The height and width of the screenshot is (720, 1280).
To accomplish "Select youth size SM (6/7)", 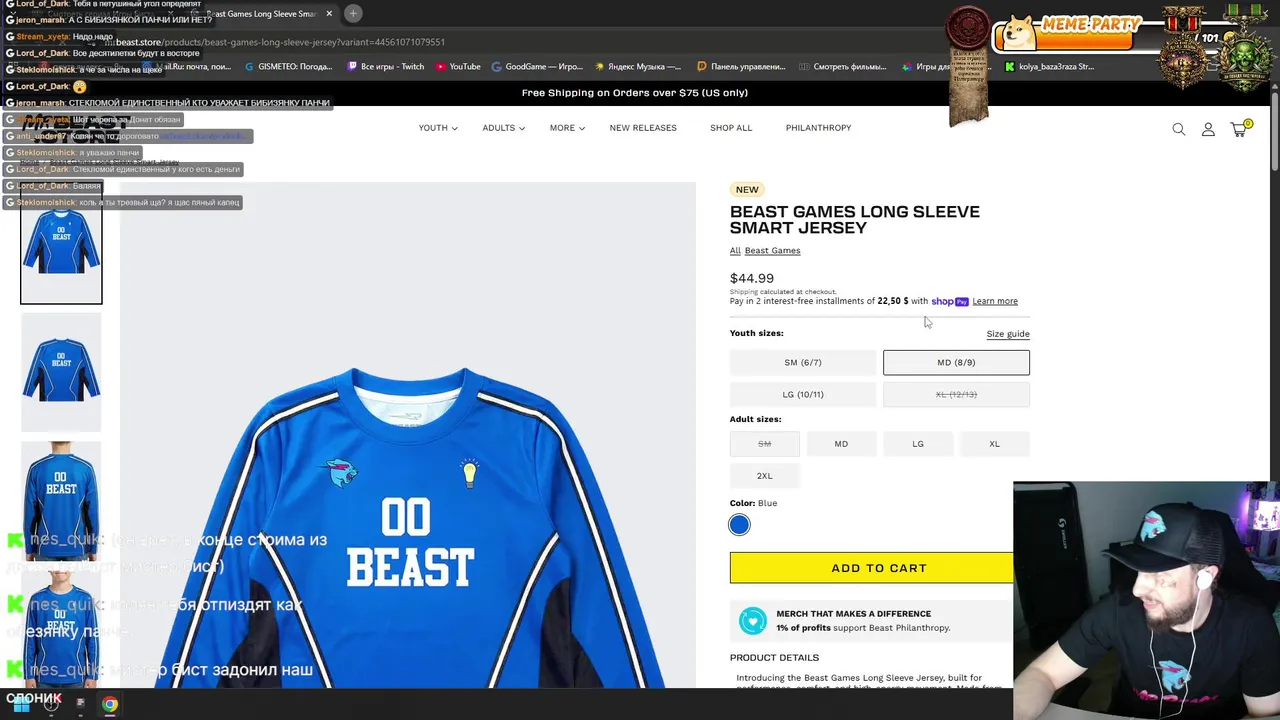I will [803, 362].
